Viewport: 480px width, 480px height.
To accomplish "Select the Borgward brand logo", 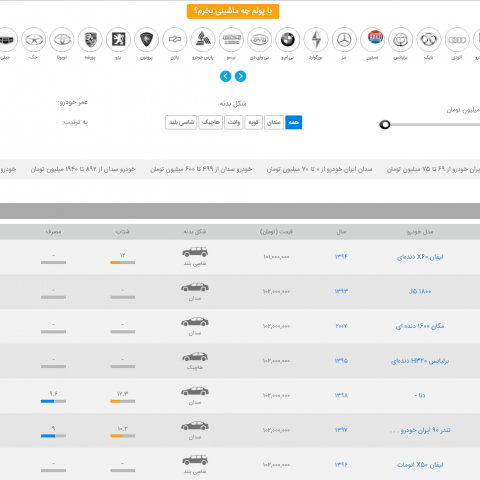I will pyautogui.click(x=316, y=40).
